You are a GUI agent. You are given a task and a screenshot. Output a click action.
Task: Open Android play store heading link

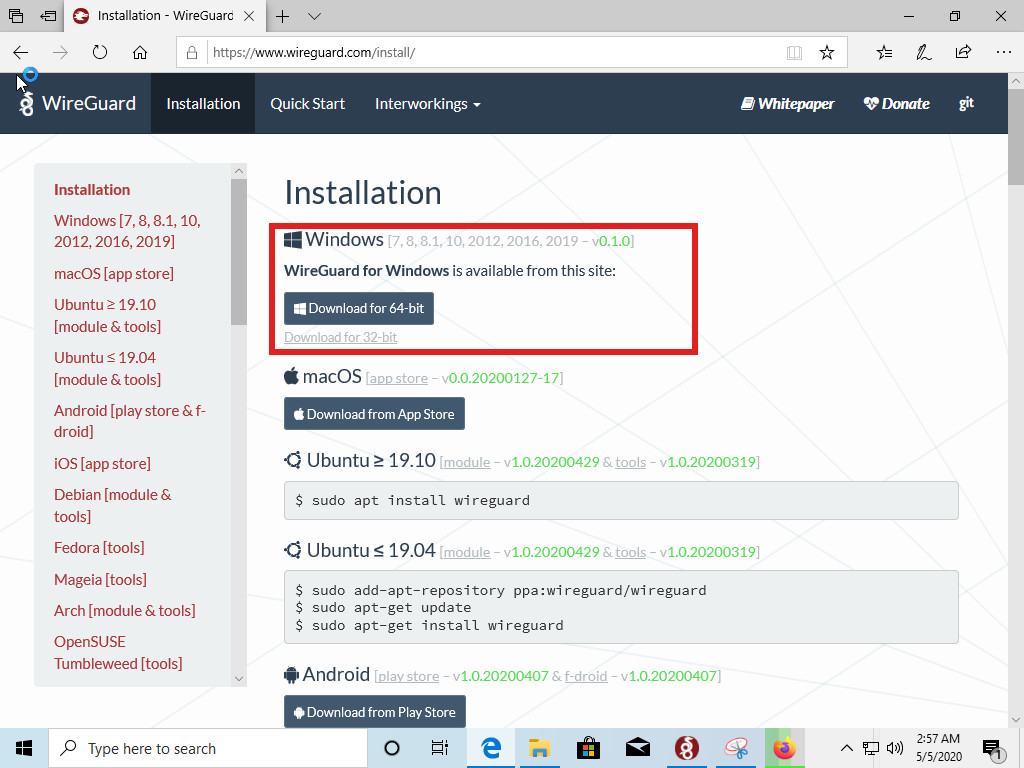pos(409,677)
